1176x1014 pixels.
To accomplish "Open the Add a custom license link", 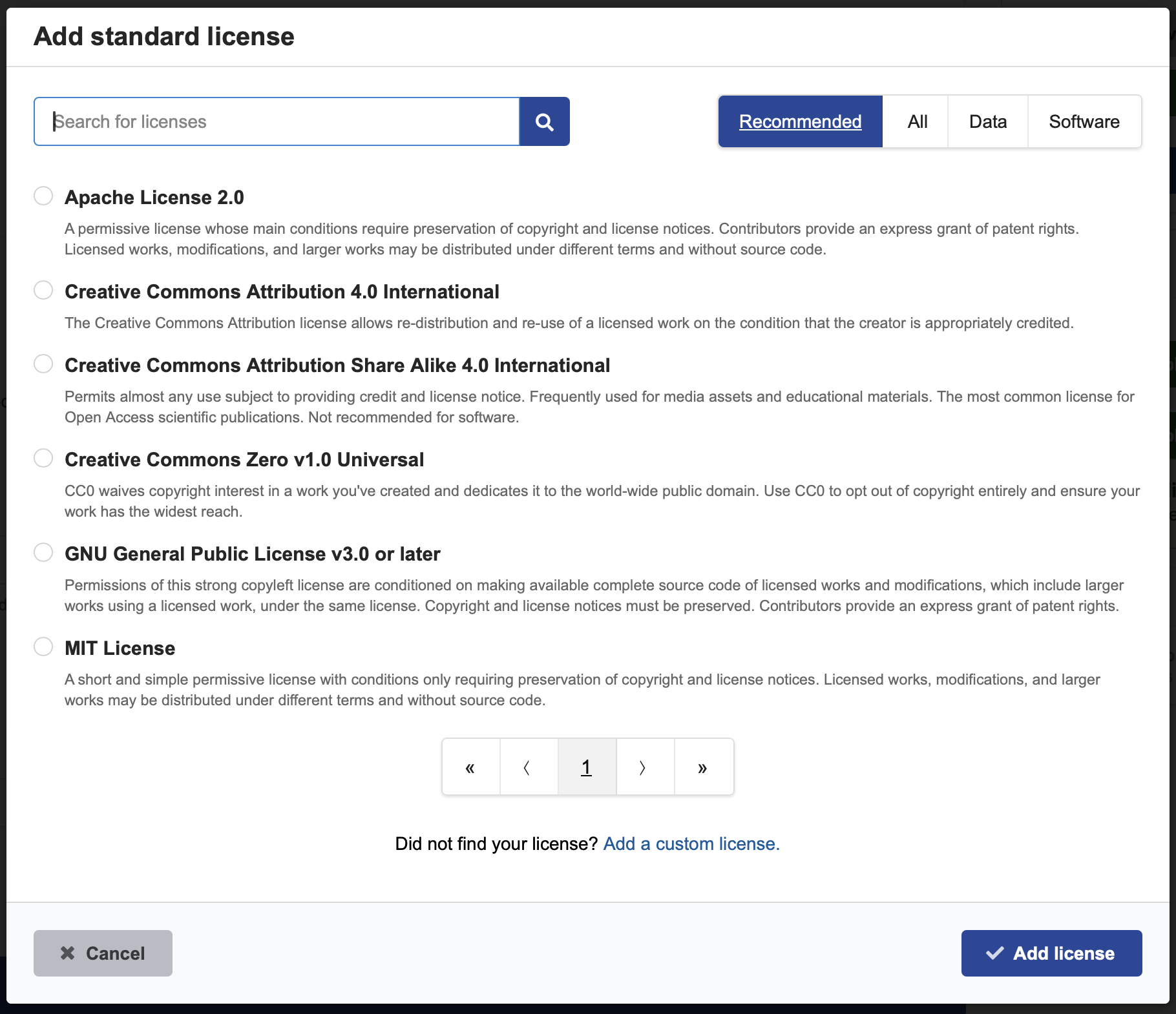I will pyautogui.click(x=690, y=843).
